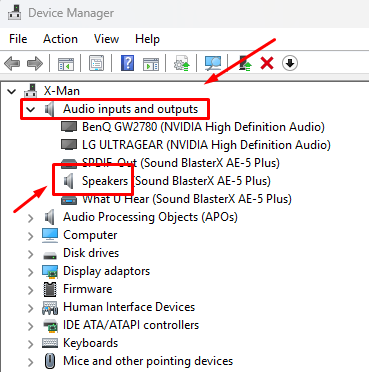Expand the Display adaptors chevron
This screenshot has width=369, height=372.
pyautogui.click(x=31, y=272)
